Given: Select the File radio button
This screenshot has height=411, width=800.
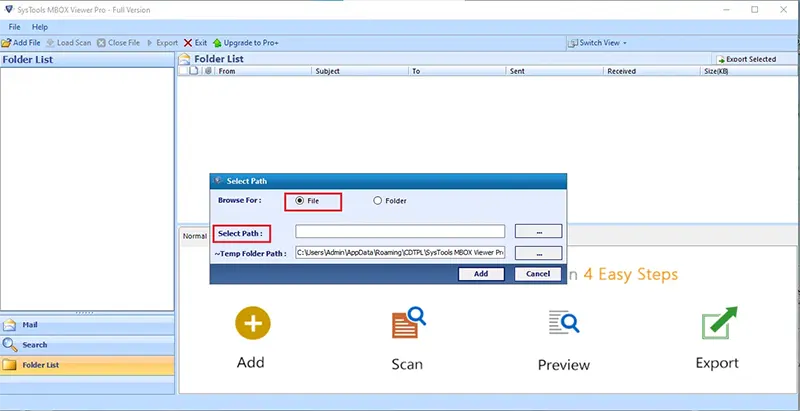Looking at the screenshot, I should coord(299,201).
